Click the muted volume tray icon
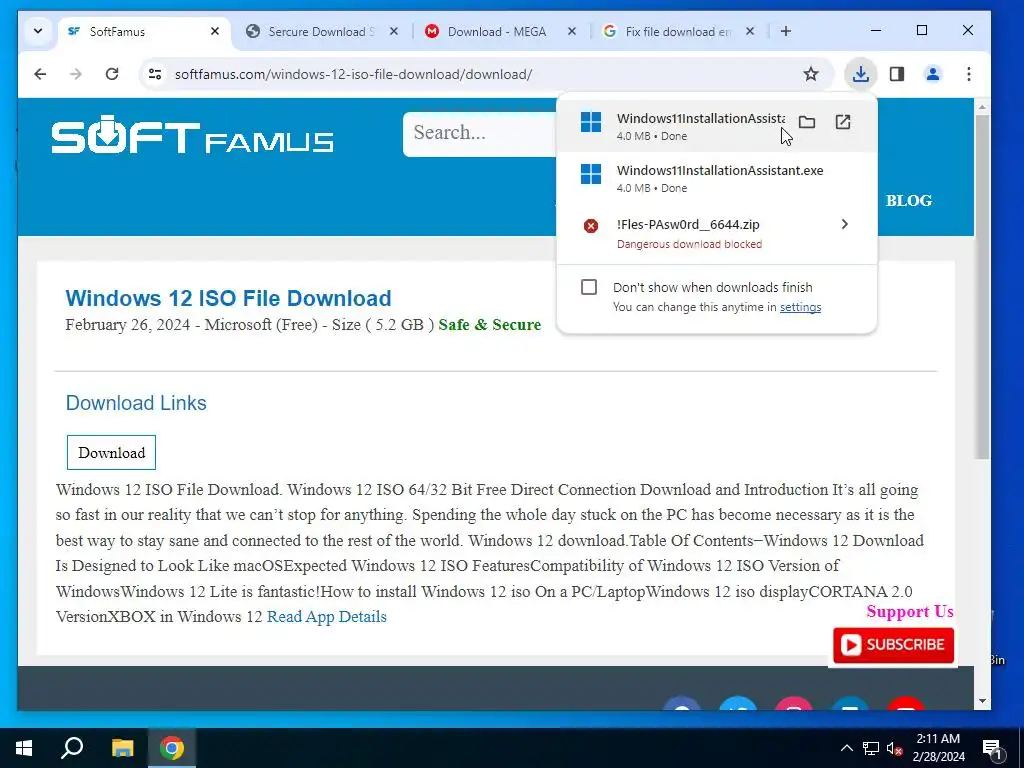Image resolution: width=1024 pixels, height=768 pixels. click(894, 748)
